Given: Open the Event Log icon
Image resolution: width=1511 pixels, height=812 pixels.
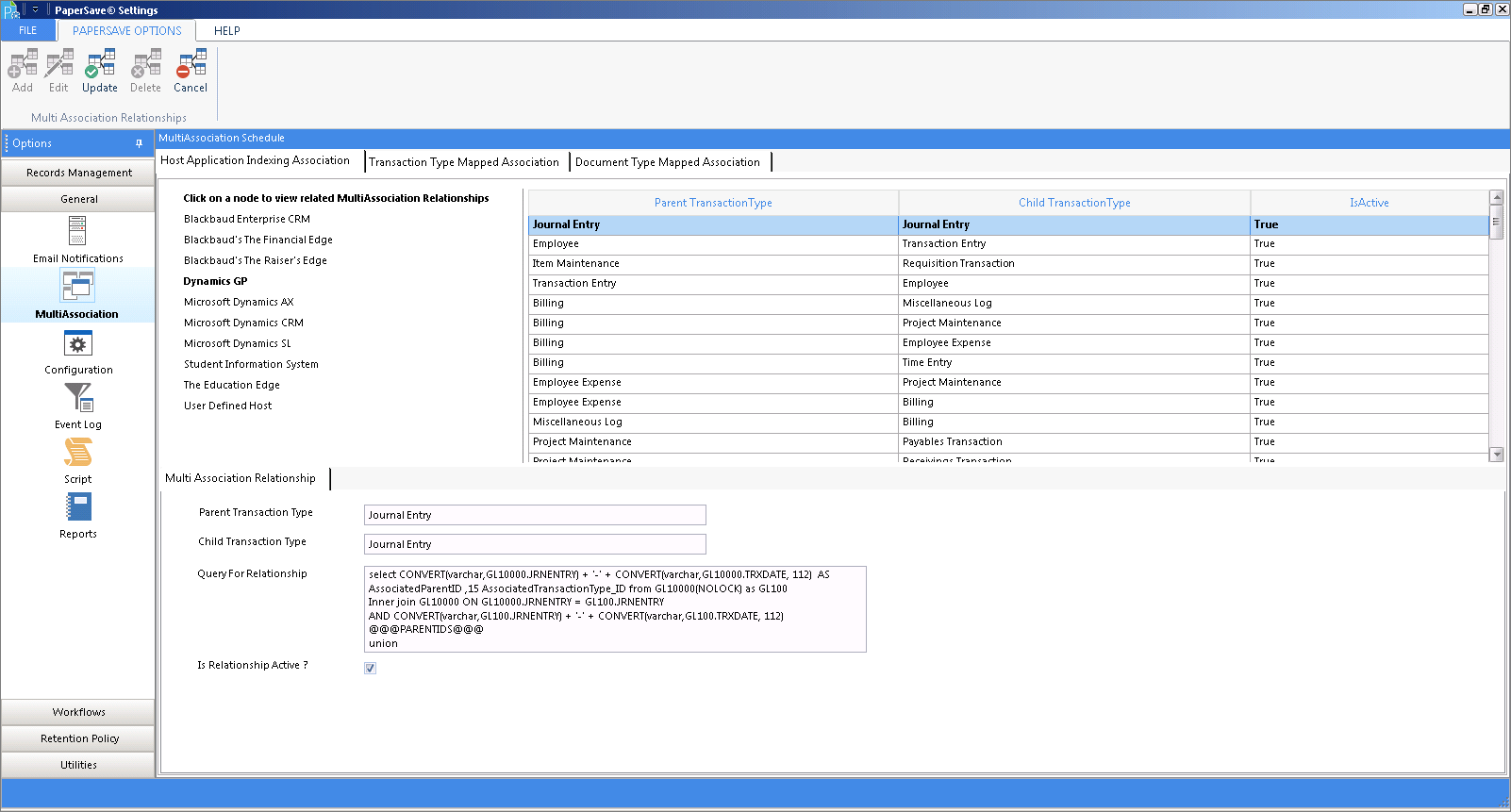Looking at the screenshot, I should 78,397.
